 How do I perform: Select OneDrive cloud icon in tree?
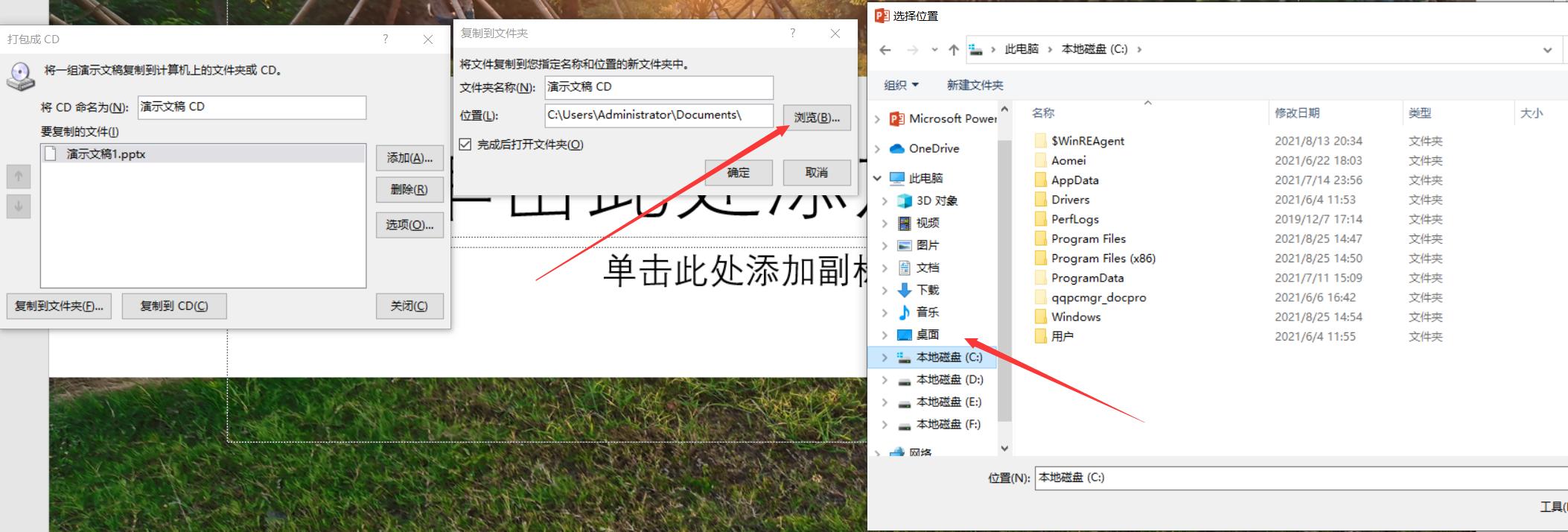click(x=897, y=148)
